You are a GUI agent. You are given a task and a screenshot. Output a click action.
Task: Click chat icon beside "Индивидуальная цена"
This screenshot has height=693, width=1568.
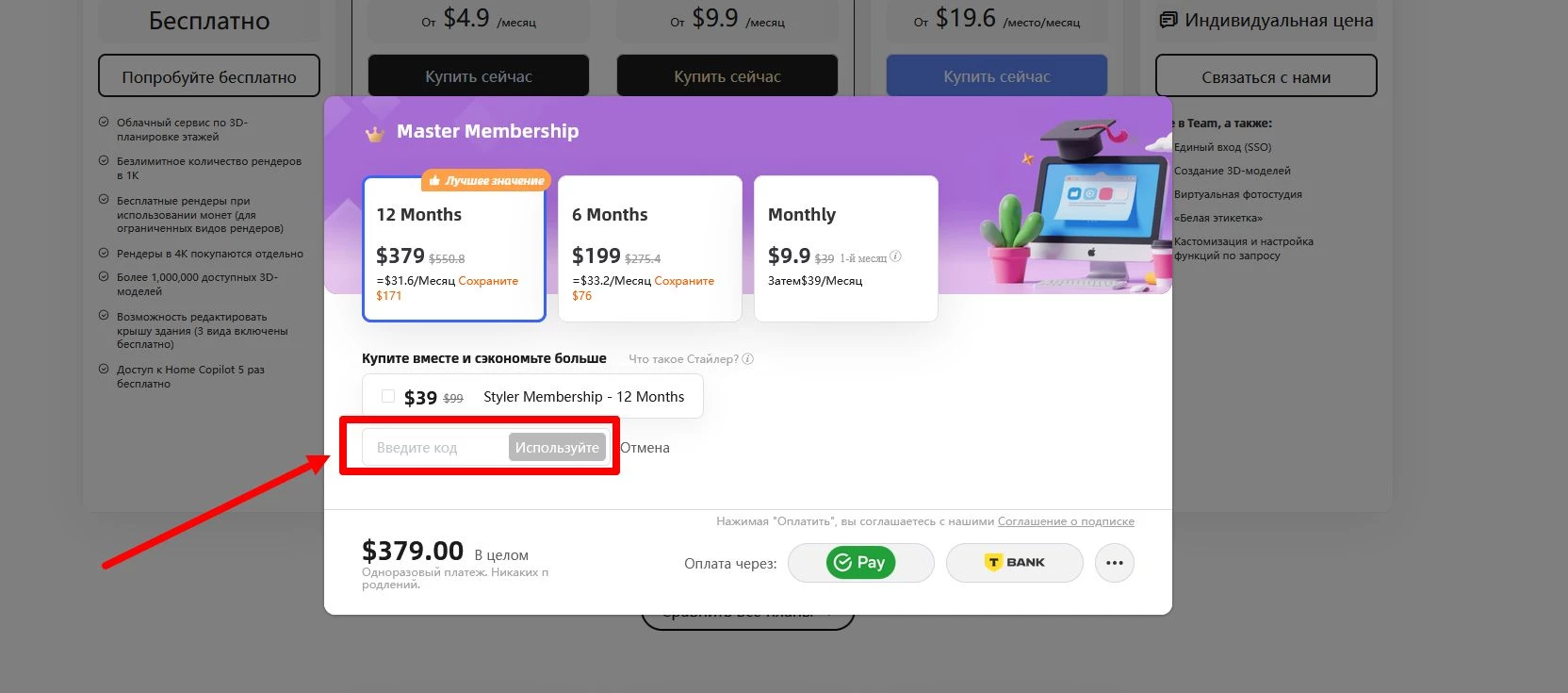[x=1168, y=20]
